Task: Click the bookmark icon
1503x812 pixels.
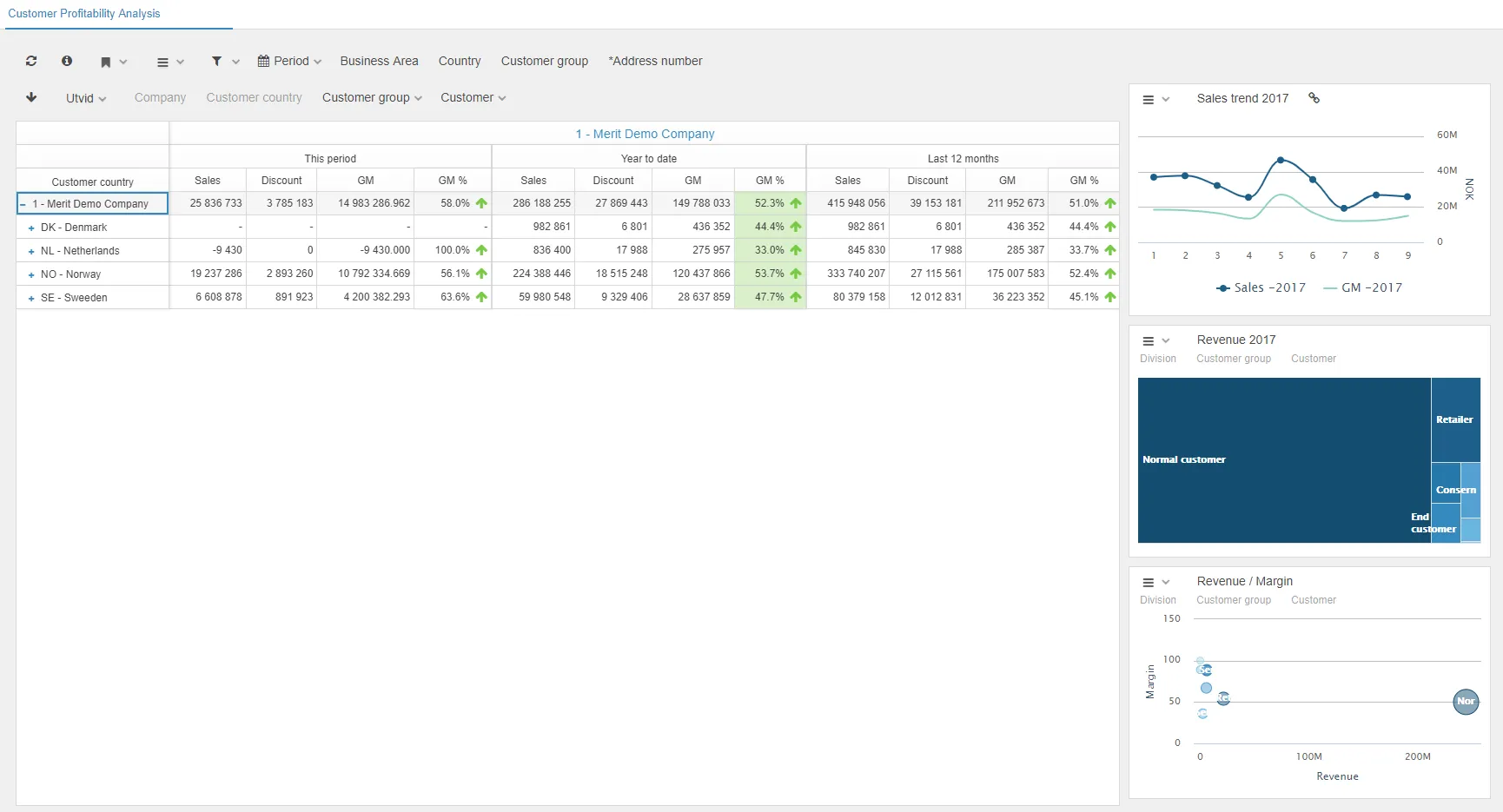Action: 108,61
